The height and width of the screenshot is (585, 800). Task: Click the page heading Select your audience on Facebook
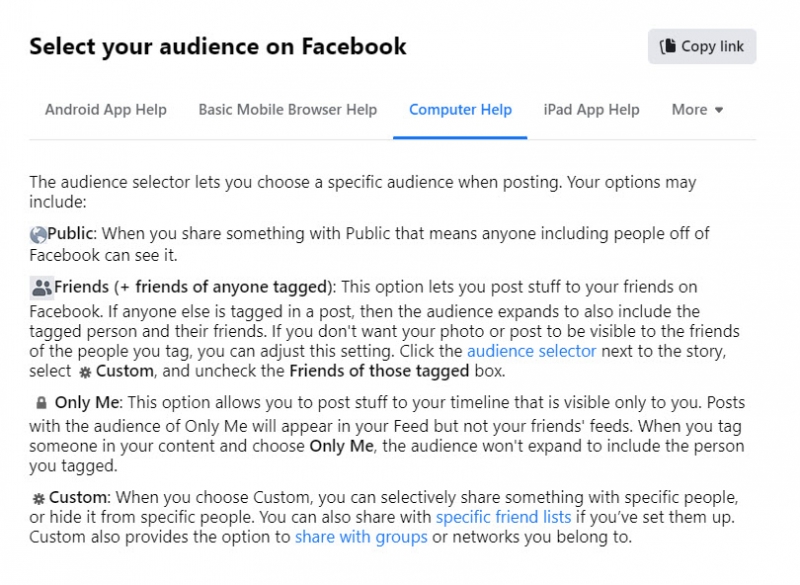[218, 46]
